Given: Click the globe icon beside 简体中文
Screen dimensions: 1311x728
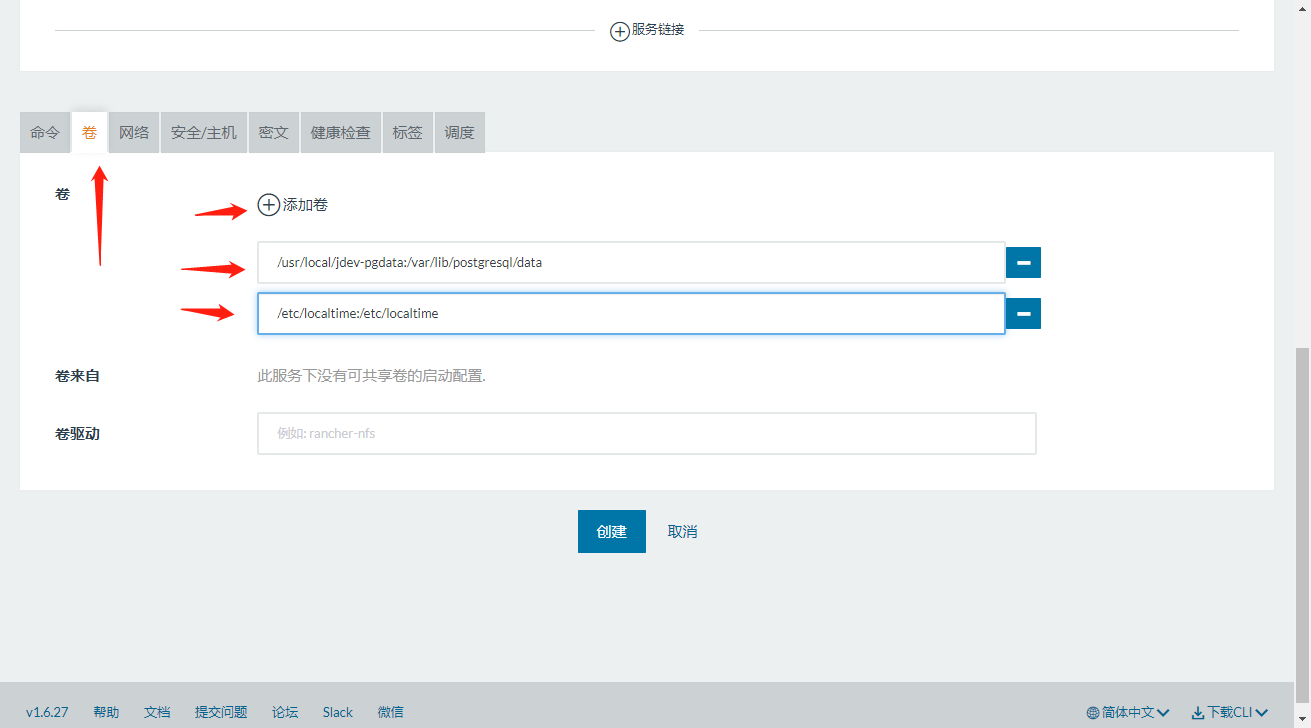Looking at the screenshot, I should point(1093,713).
